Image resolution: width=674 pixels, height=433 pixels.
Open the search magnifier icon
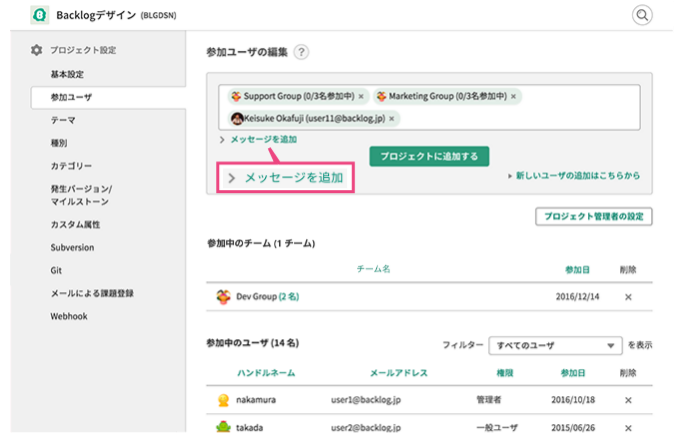tap(642, 15)
